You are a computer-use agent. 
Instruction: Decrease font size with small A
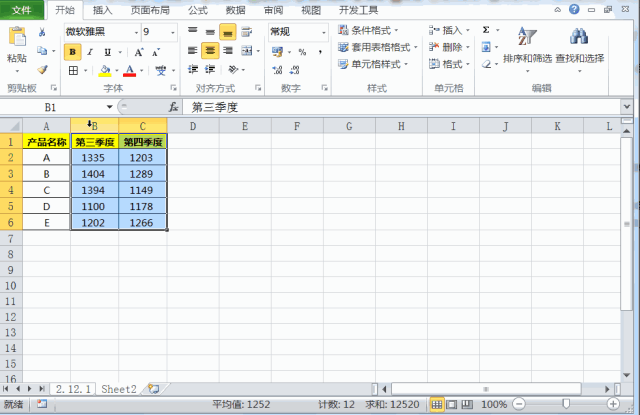pyautogui.click(x=156, y=52)
